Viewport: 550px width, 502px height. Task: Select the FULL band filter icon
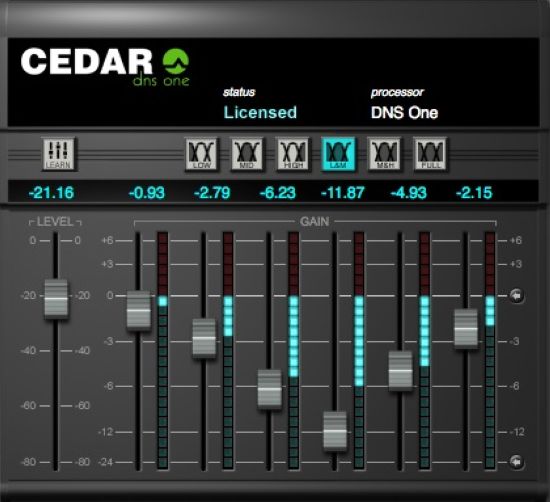(x=430, y=154)
